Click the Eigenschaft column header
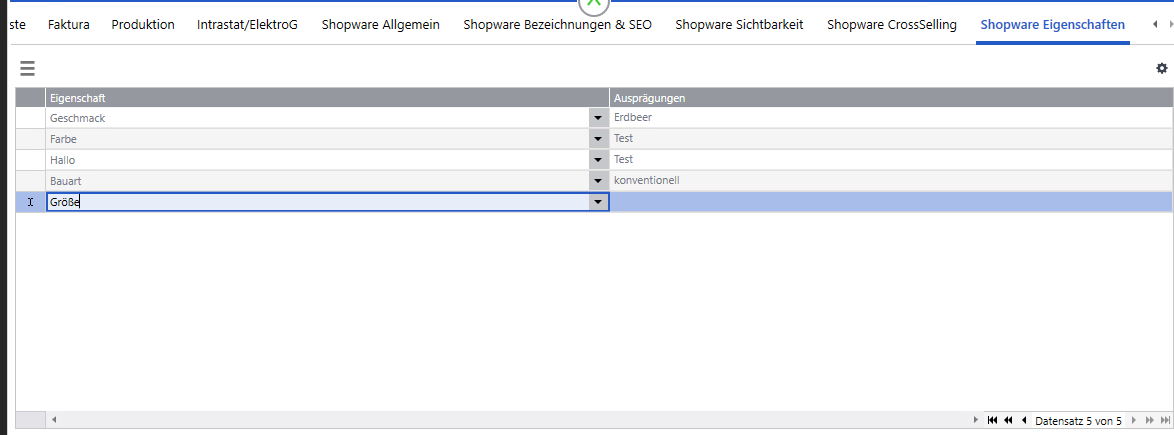The width and height of the screenshot is (1174, 435). (x=327, y=98)
